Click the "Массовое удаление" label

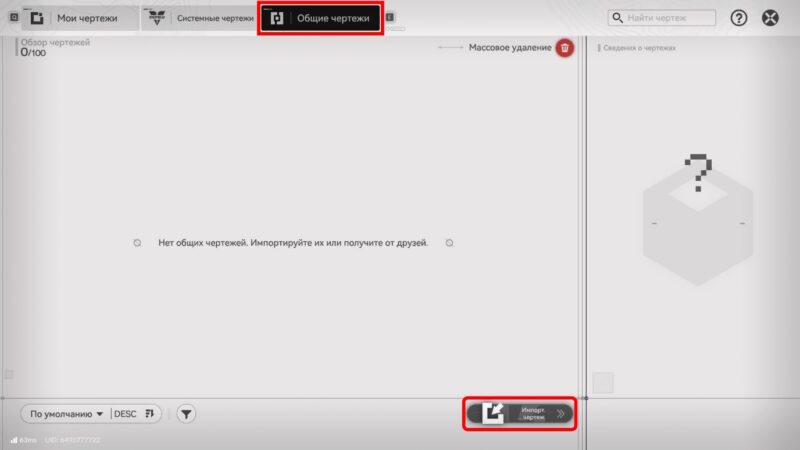[510, 48]
